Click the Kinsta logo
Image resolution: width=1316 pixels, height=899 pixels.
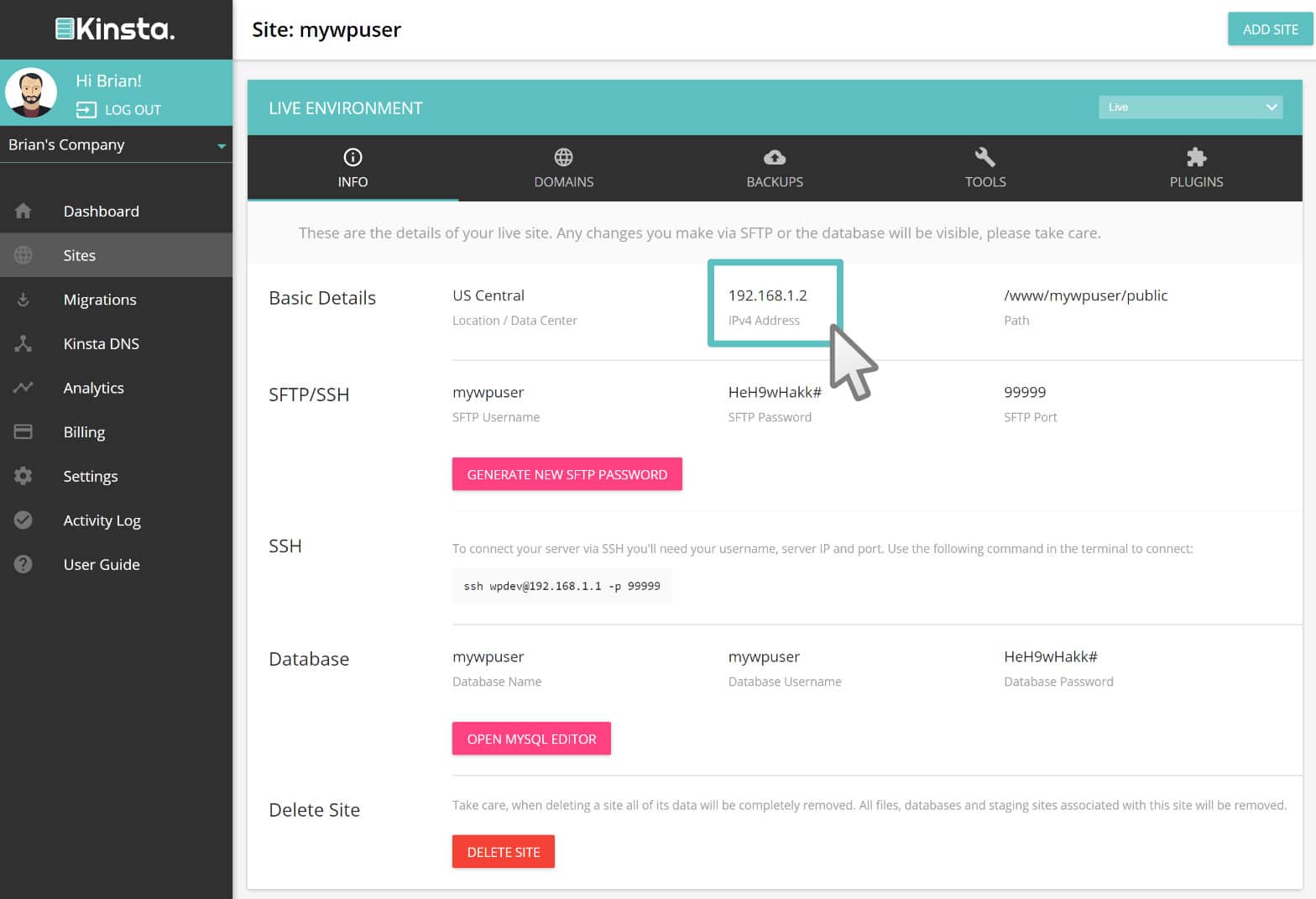point(115,29)
